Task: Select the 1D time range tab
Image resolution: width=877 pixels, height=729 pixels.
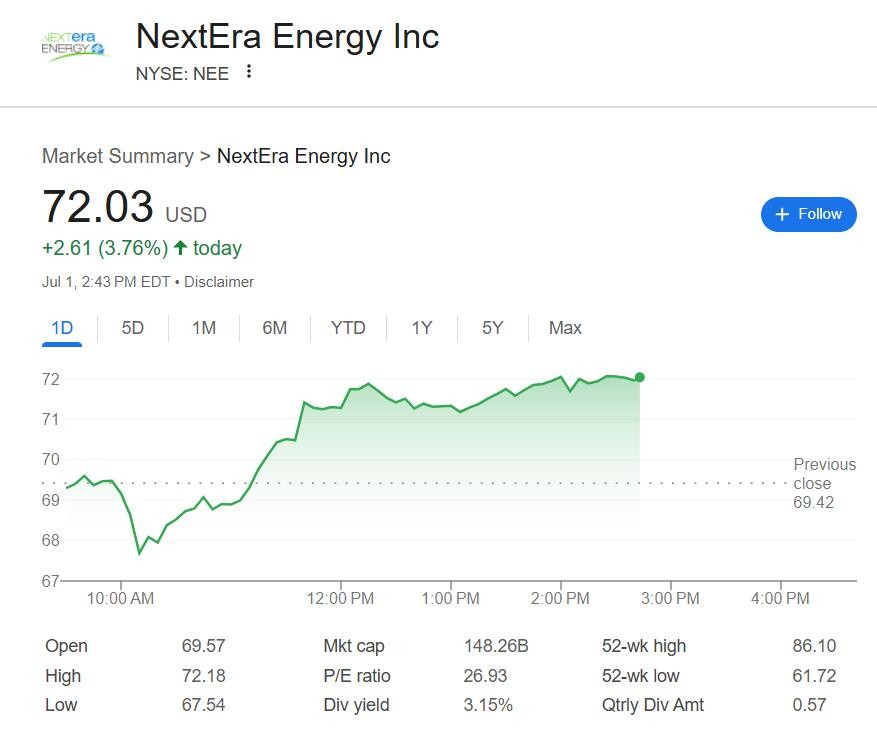Action: pyautogui.click(x=62, y=328)
